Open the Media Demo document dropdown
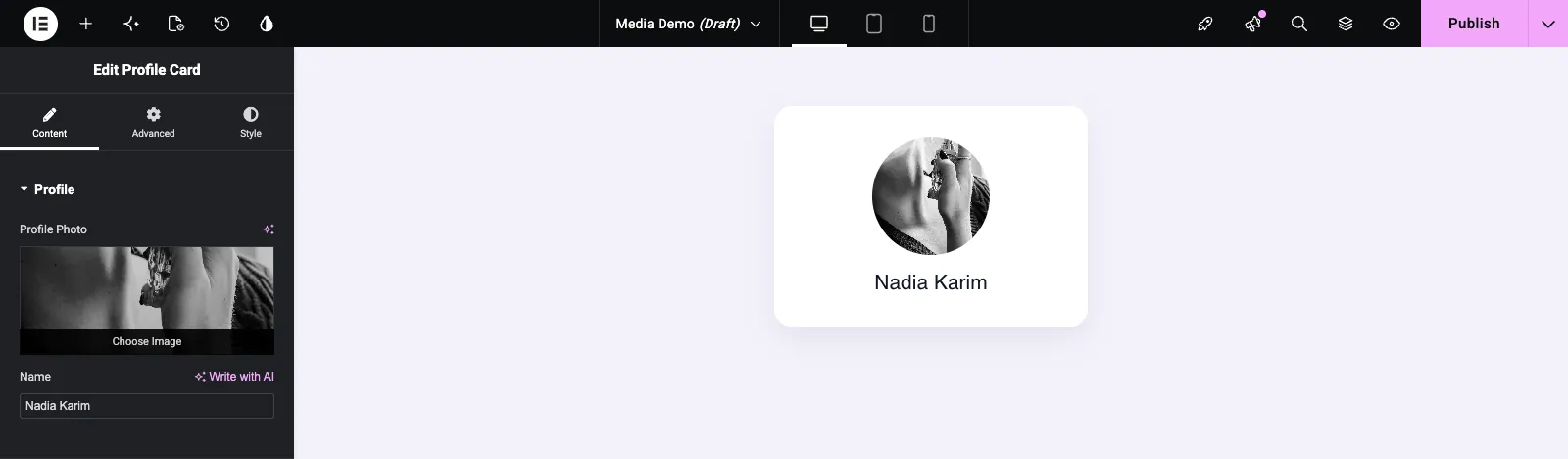This screenshot has height=459, width=1568. (688, 24)
